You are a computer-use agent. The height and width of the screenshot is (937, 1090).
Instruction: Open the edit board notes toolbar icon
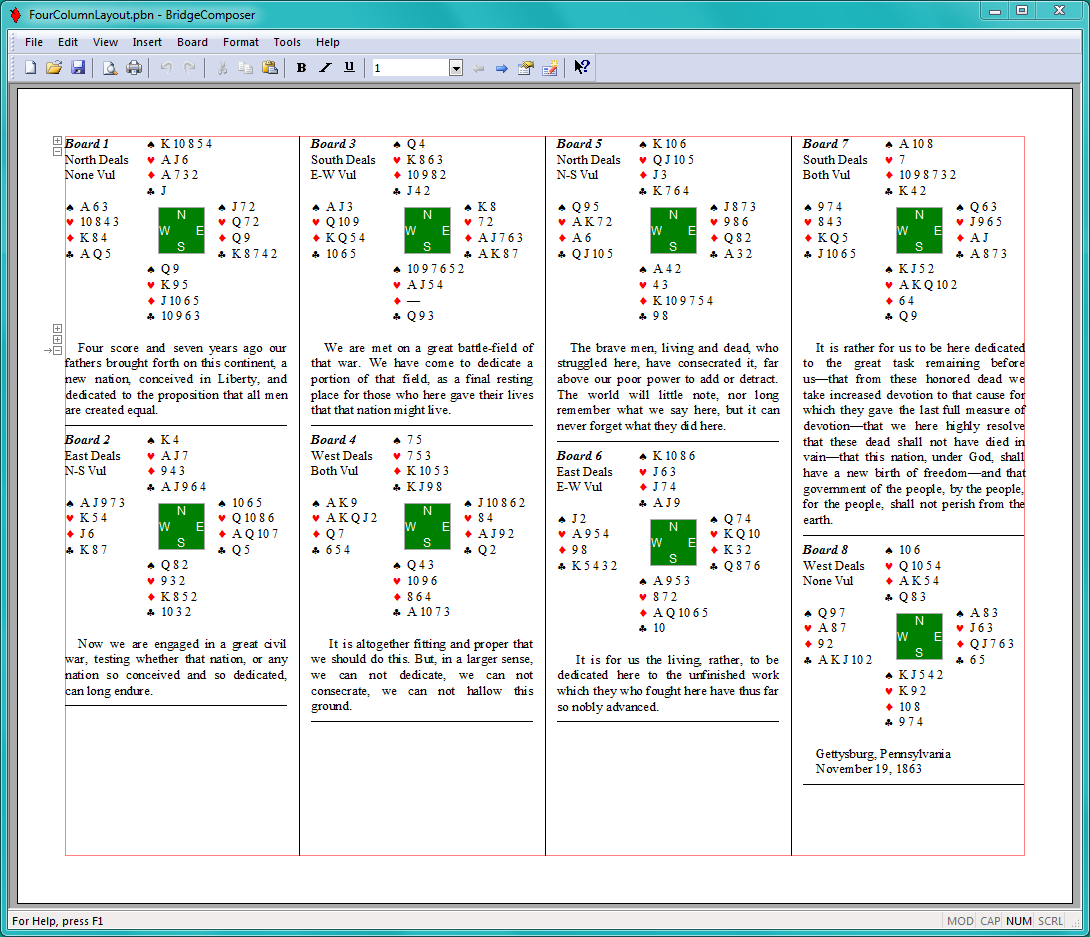pos(549,68)
